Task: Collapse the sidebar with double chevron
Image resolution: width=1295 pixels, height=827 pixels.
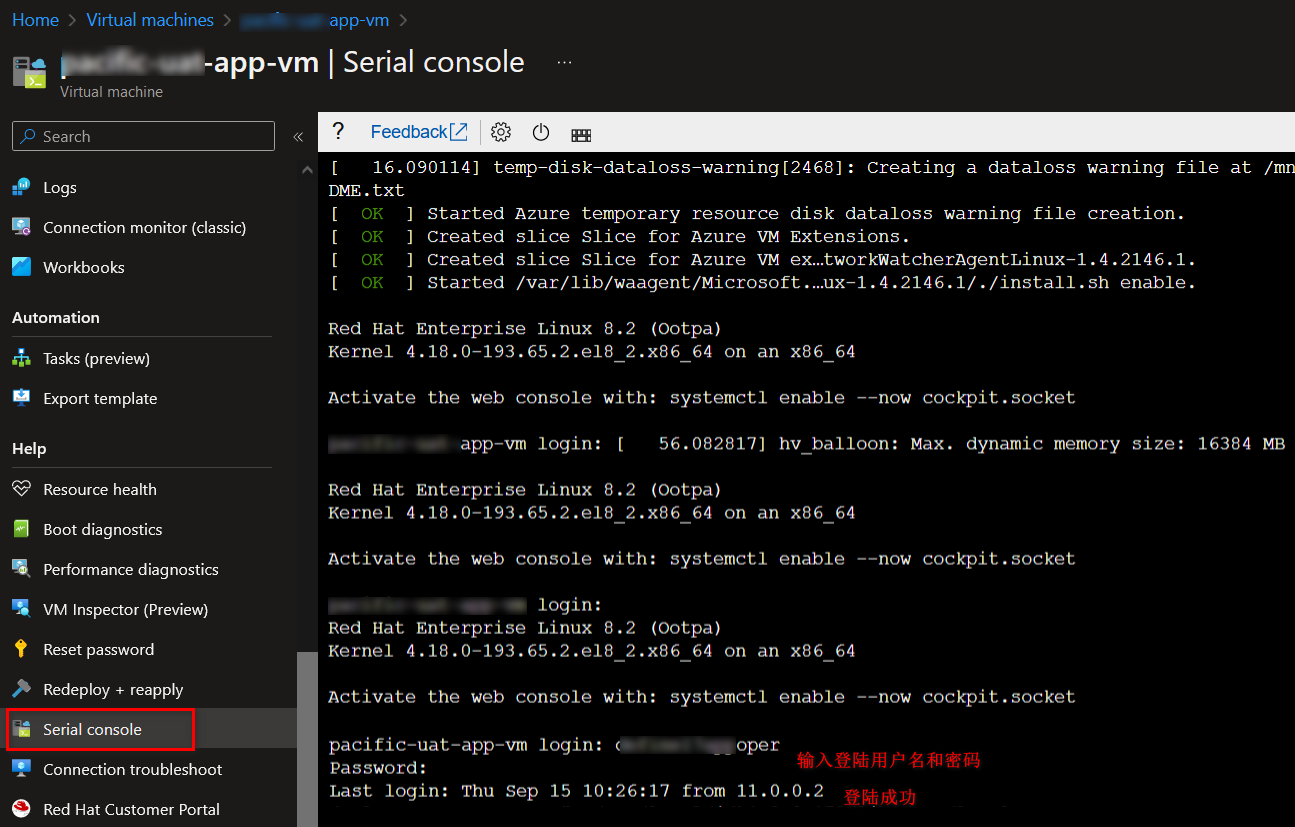Action: 298,137
